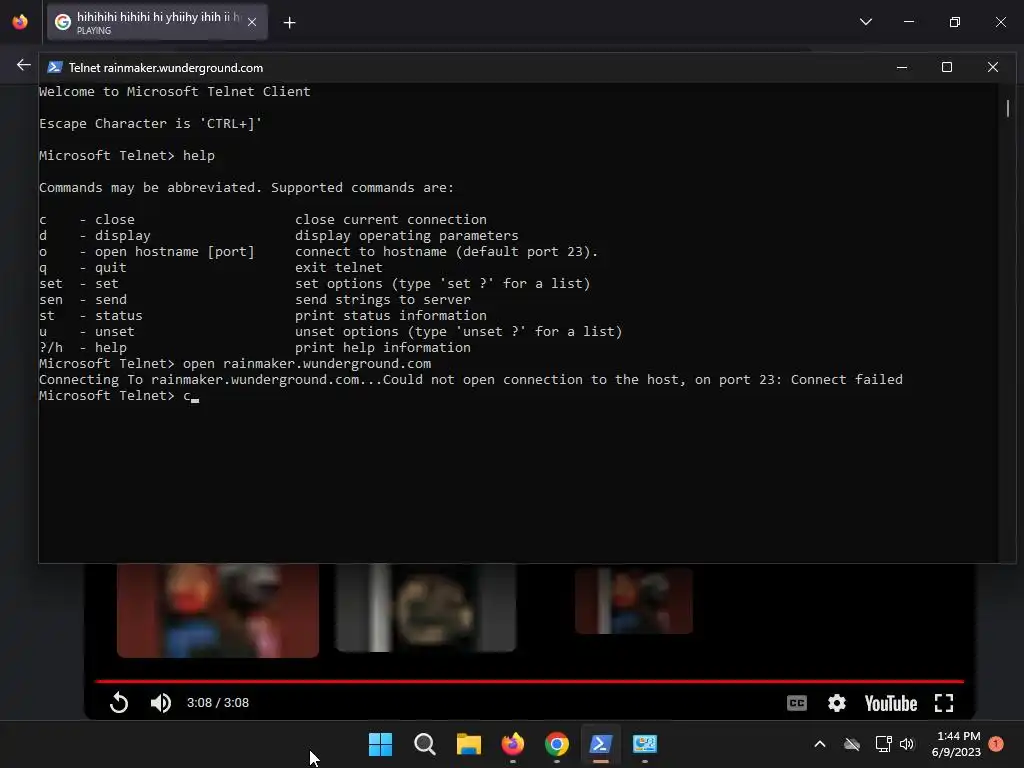The image size is (1024, 768).
Task: Open the clock showing 1:44 PM
Action: 956,744
